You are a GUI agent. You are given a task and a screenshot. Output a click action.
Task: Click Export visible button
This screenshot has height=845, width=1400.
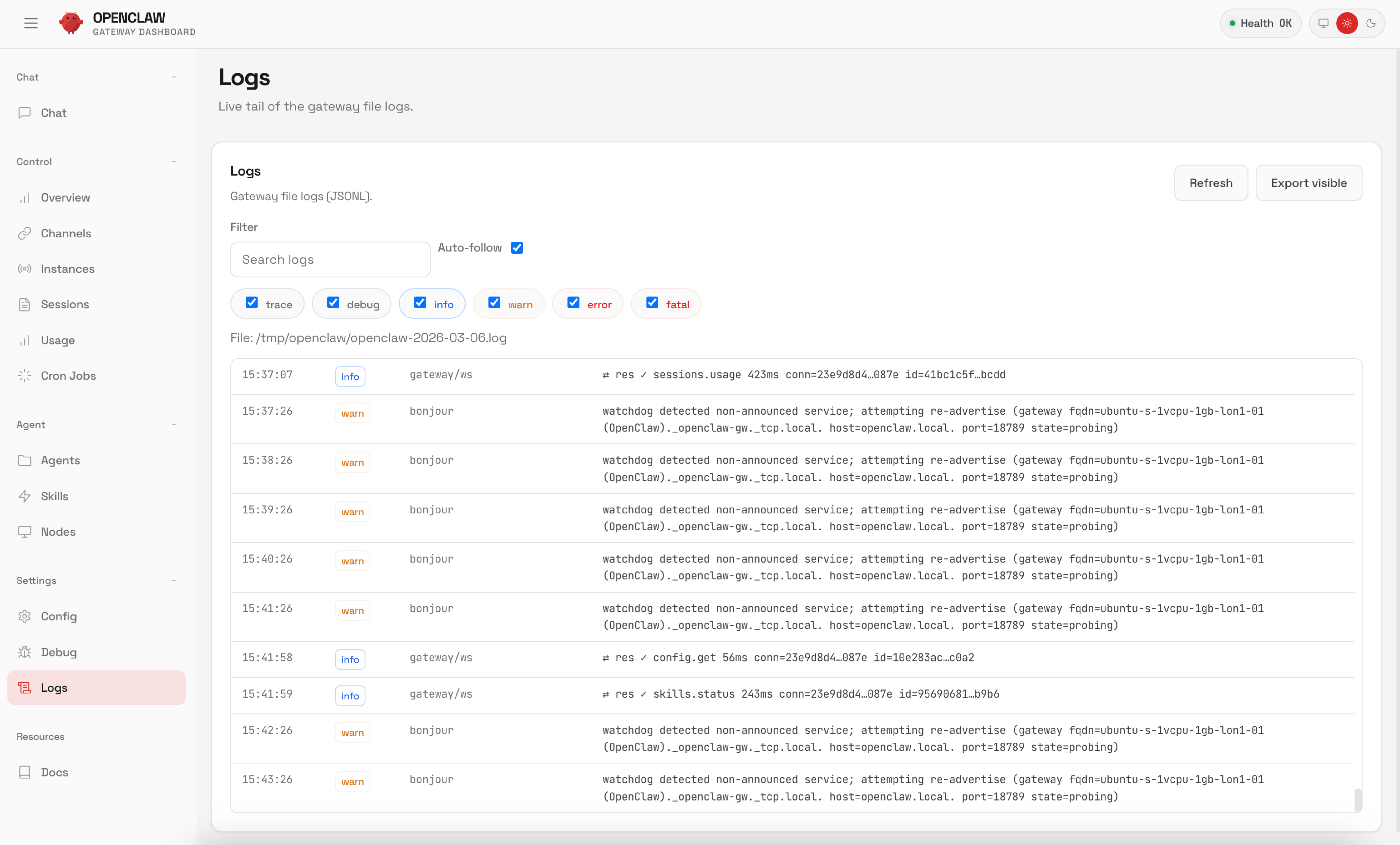click(x=1308, y=183)
